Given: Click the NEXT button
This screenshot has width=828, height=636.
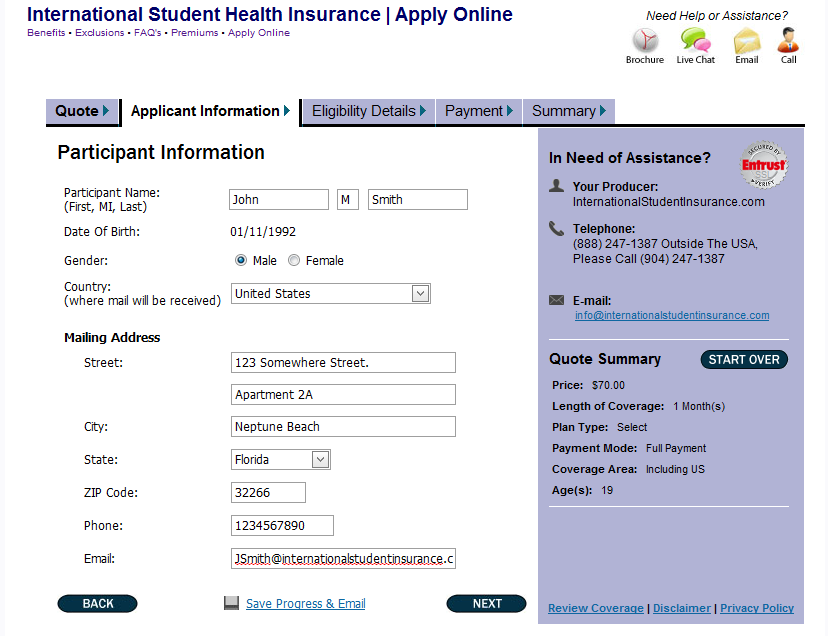Looking at the screenshot, I should [486, 604].
